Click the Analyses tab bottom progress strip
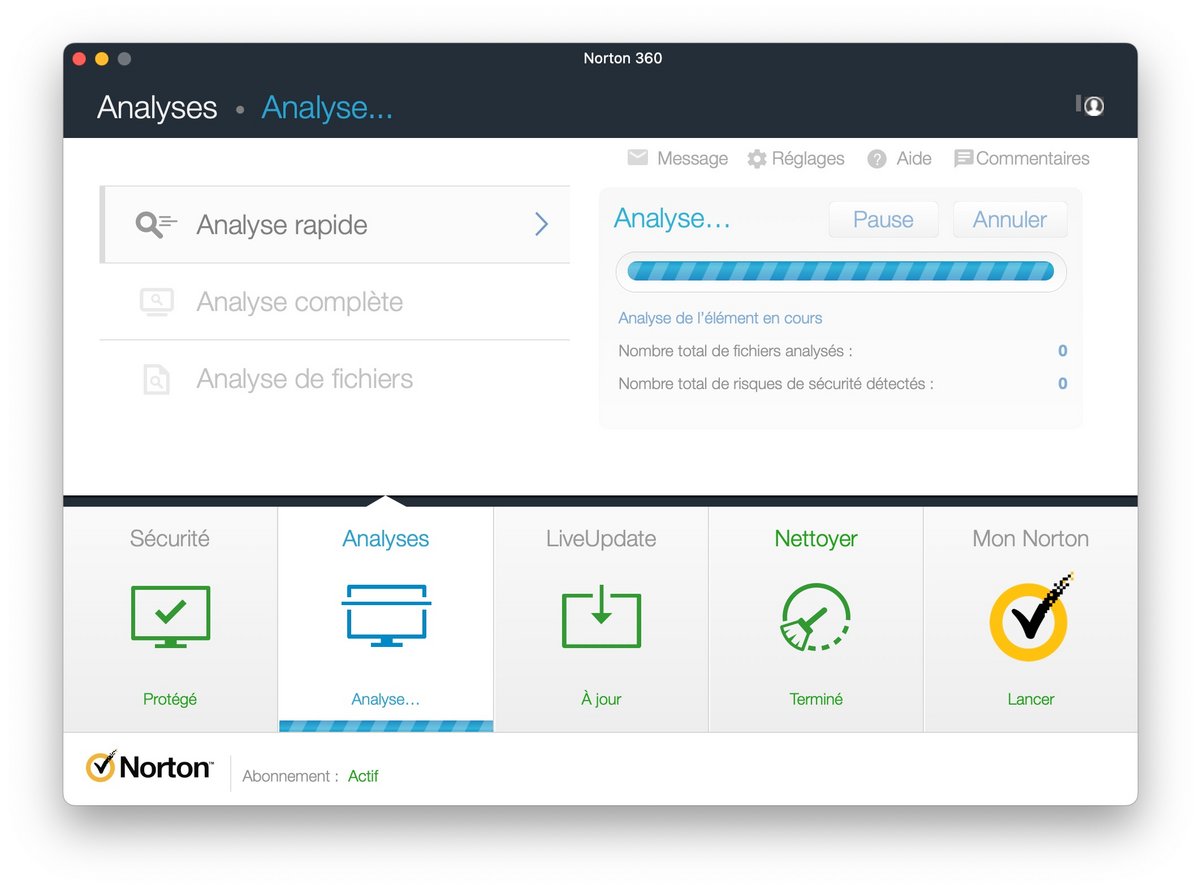 coord(386,726)
